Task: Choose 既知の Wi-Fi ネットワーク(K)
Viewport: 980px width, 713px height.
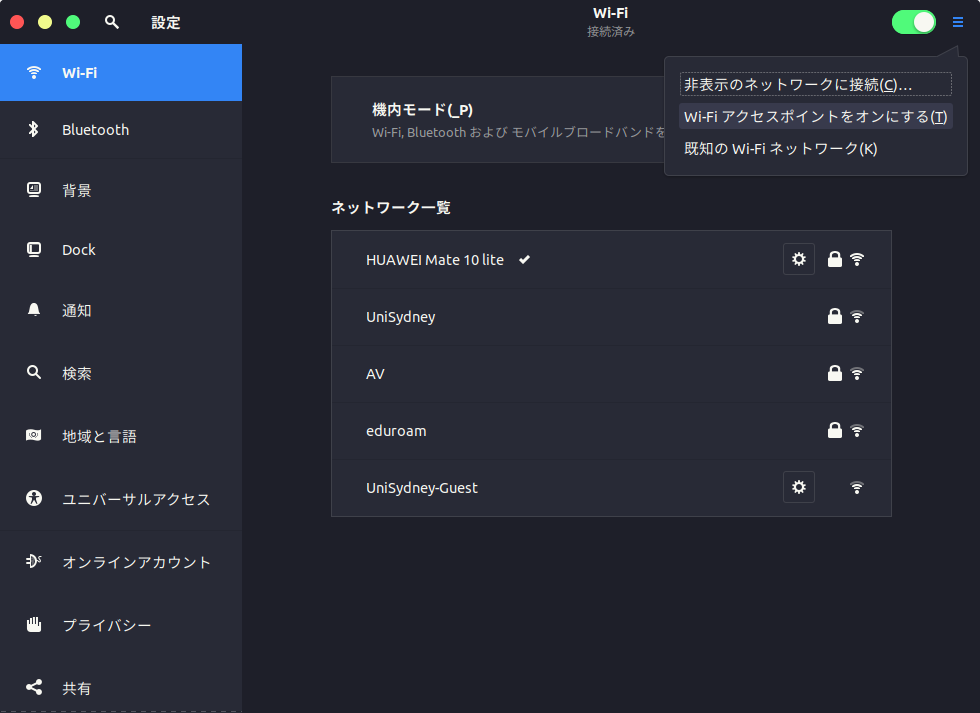Action: coord(816,149)
